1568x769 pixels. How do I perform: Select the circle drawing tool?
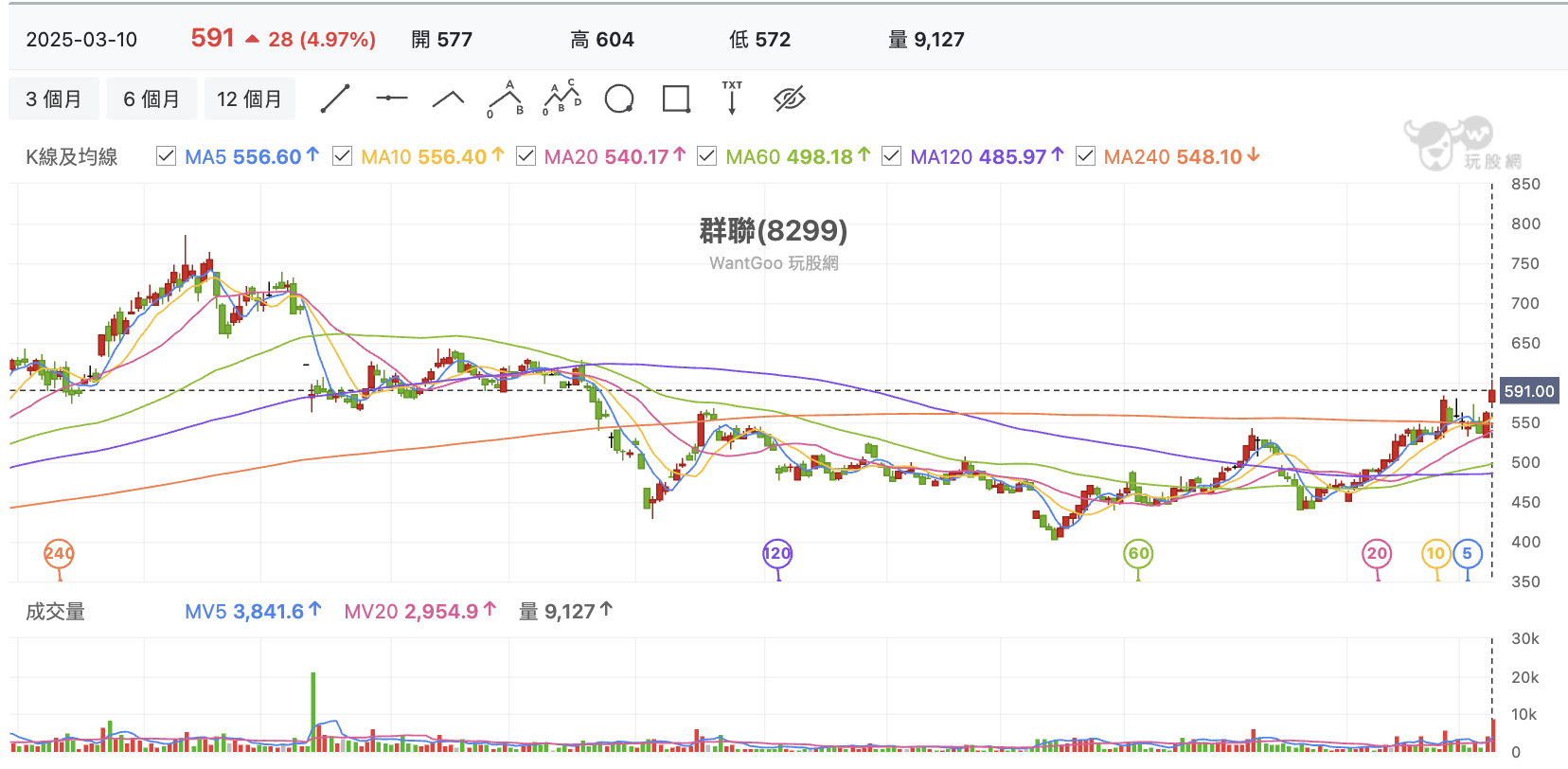[619, 98]
